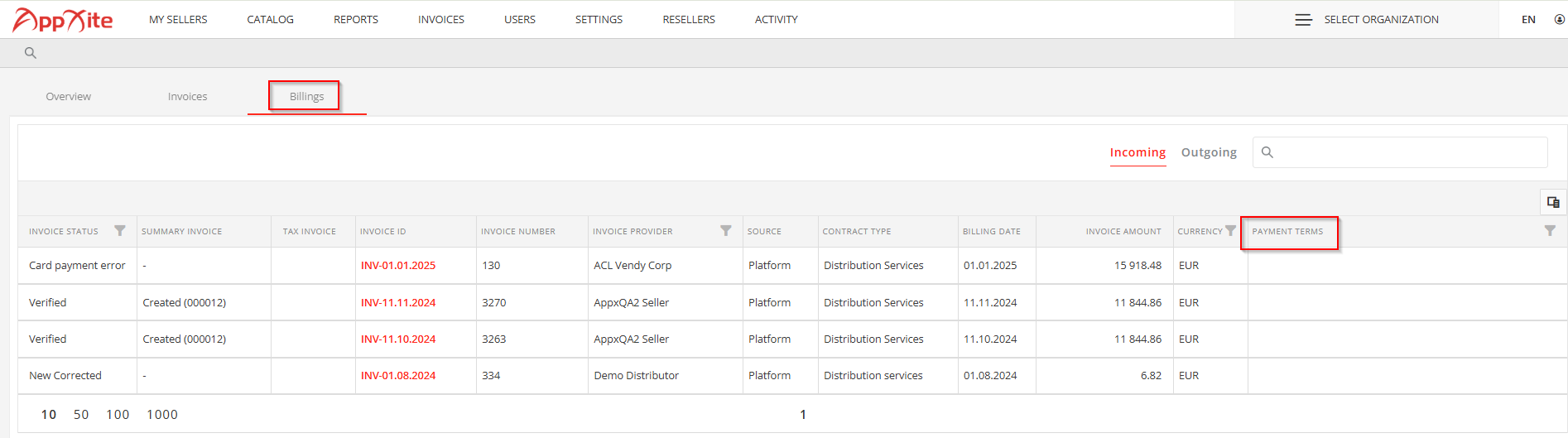The width and height of the screenshot is (1568, 438).
Task: Open invoice INV-01.08.2024
Action: coord(398,376)
